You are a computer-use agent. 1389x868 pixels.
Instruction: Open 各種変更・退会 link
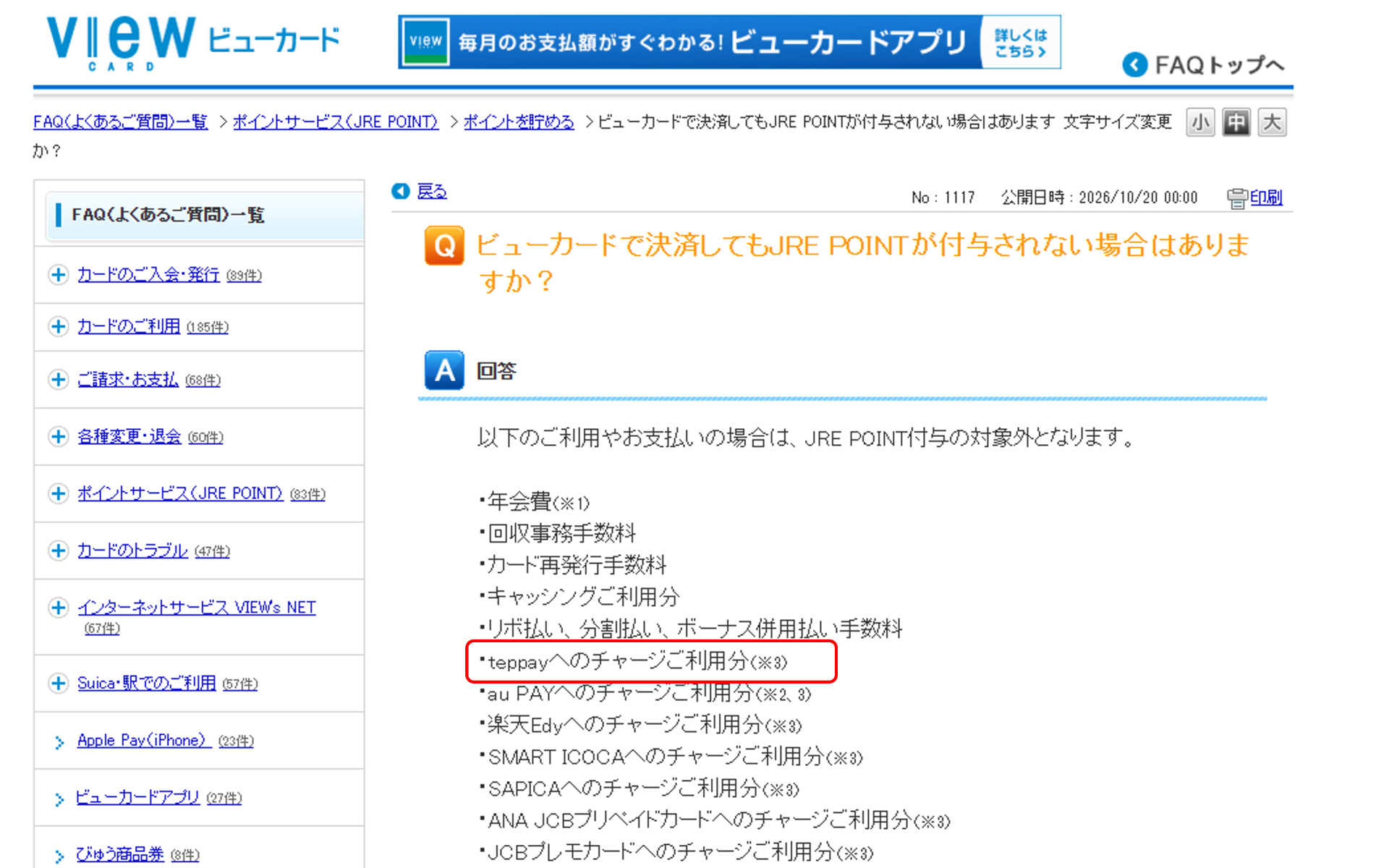(x=129, y=436)
